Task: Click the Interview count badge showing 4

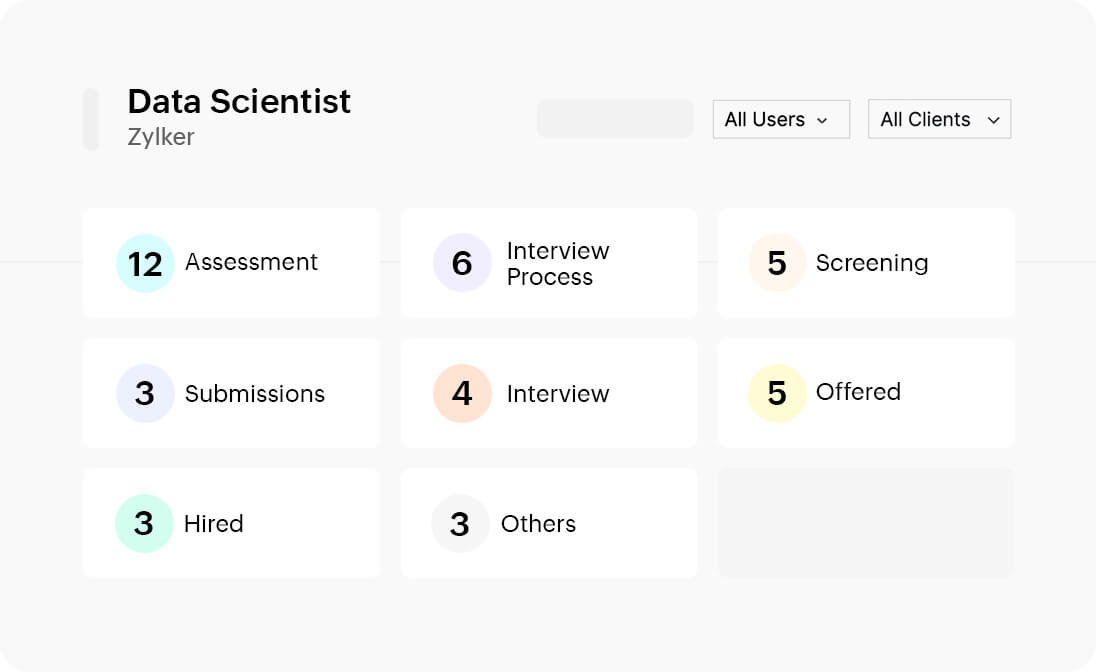Action: [x=462, y=393]
